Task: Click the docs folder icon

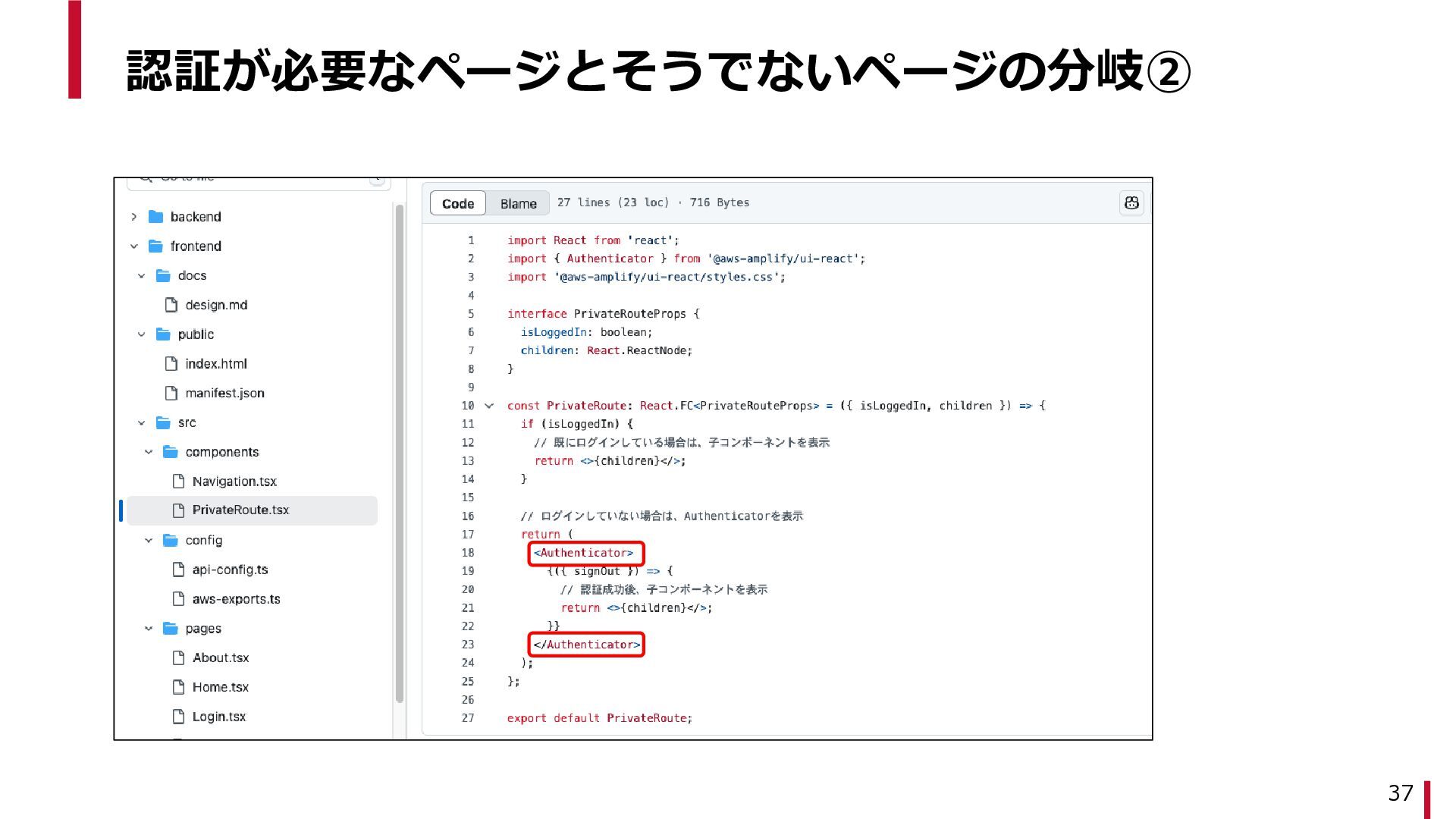Action: point(163,276)
